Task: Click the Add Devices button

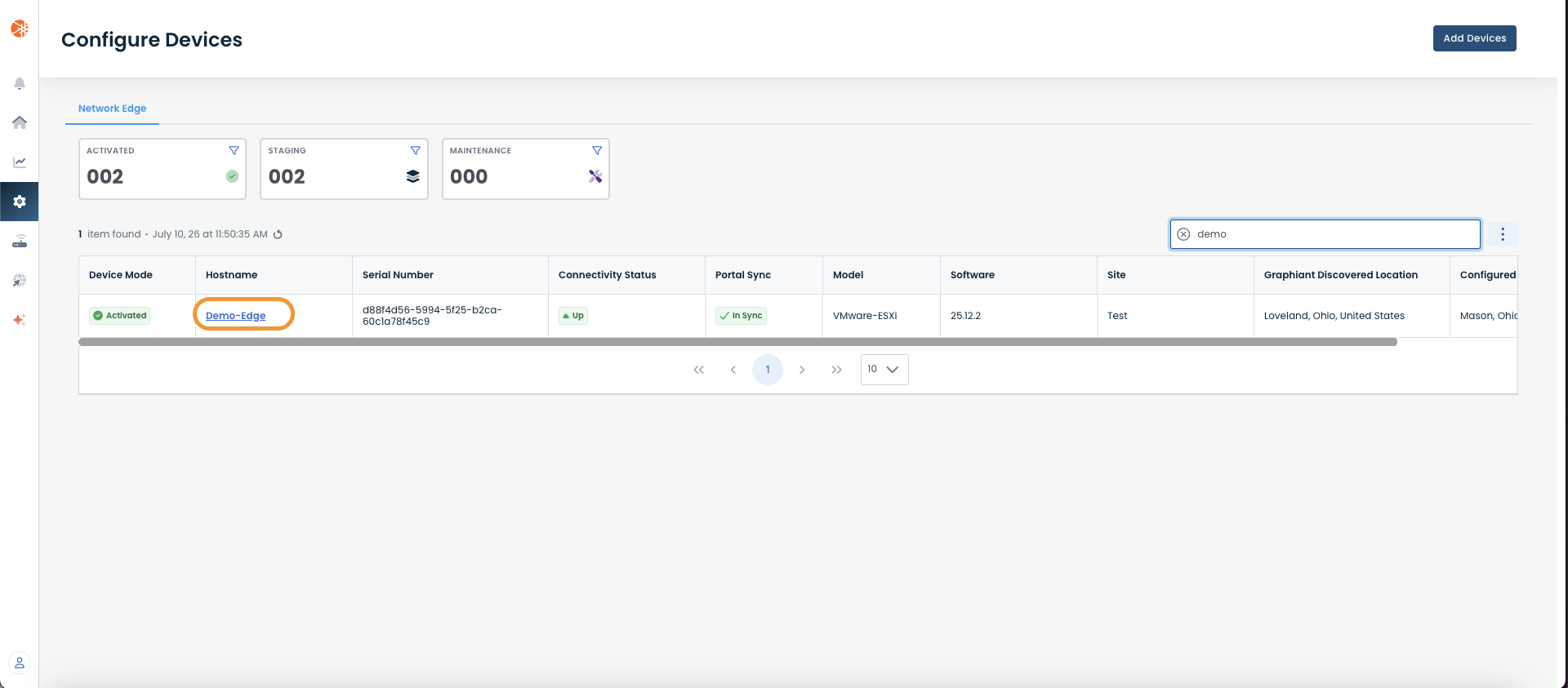Action: [x=1474, y=38]
